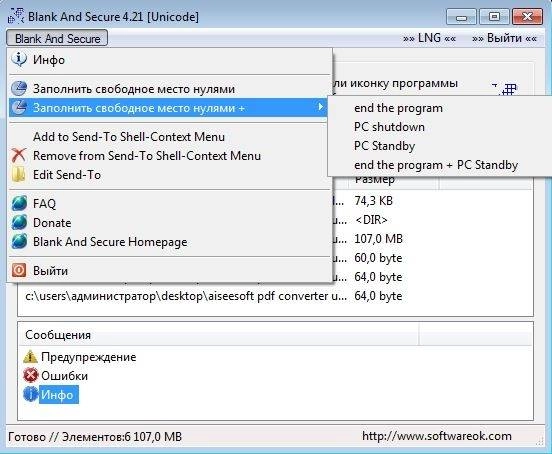Screen dimensions: 552x454
Task: Click the application icon in the title bar
Action: click(16, 16)
